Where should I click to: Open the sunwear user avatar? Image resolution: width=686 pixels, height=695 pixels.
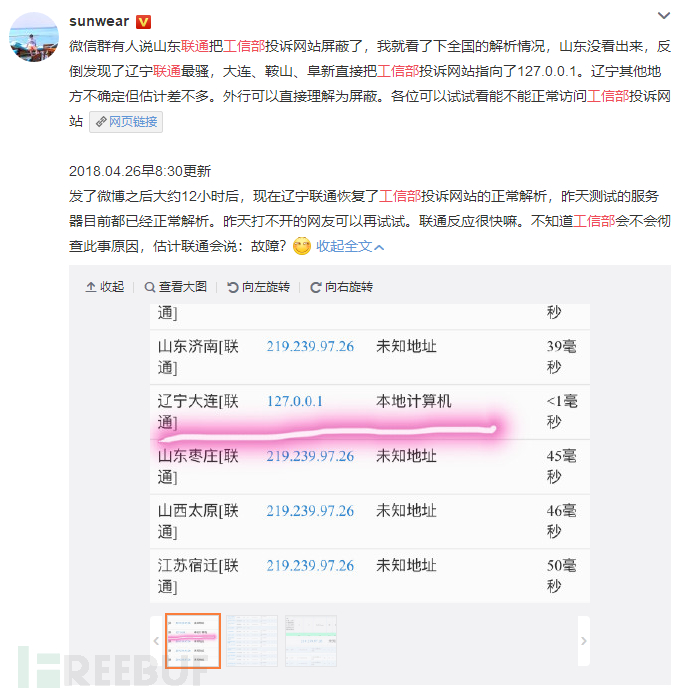tap(34, 37)
